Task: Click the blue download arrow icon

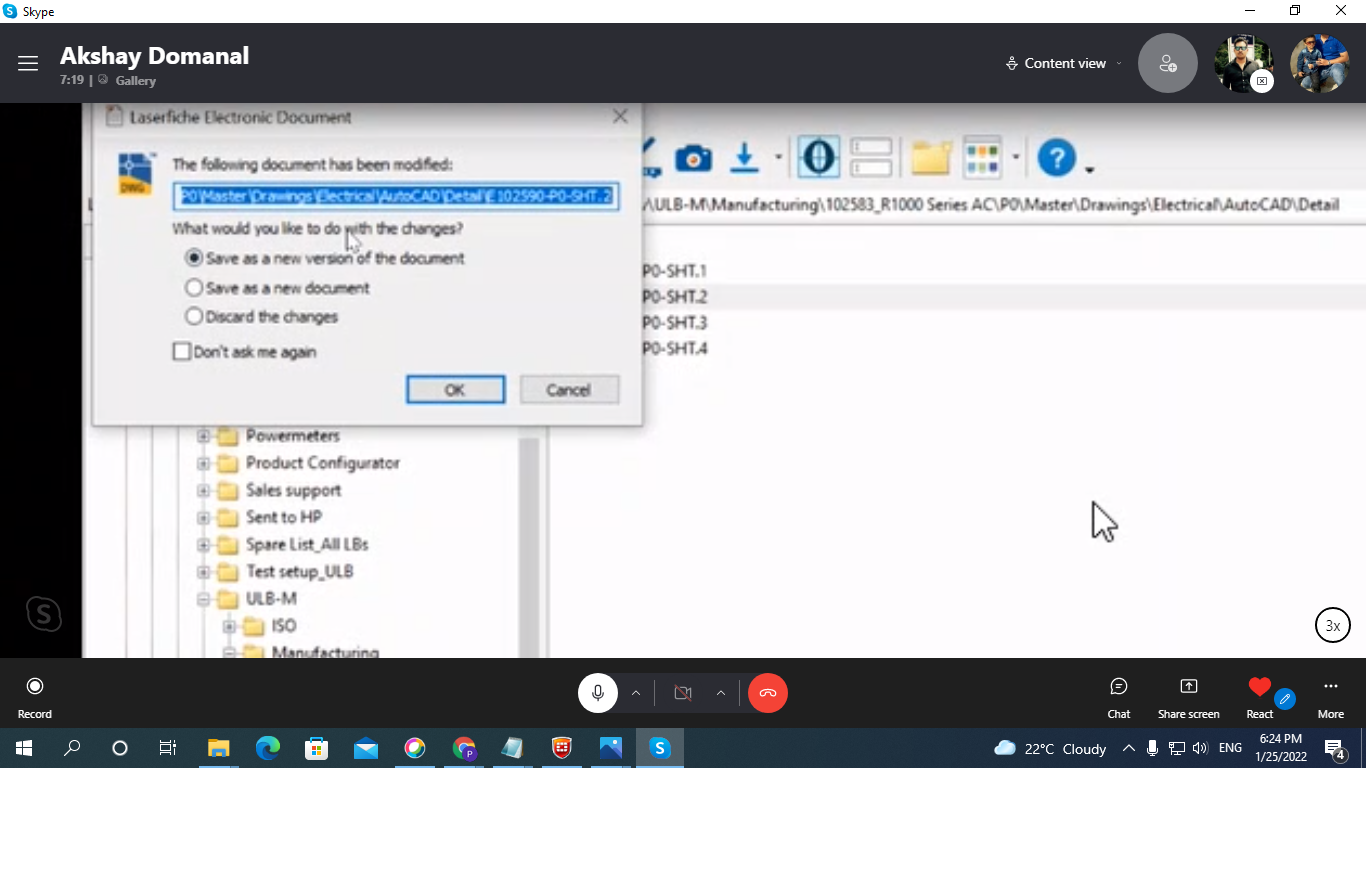Action: [x=744, y=158]
